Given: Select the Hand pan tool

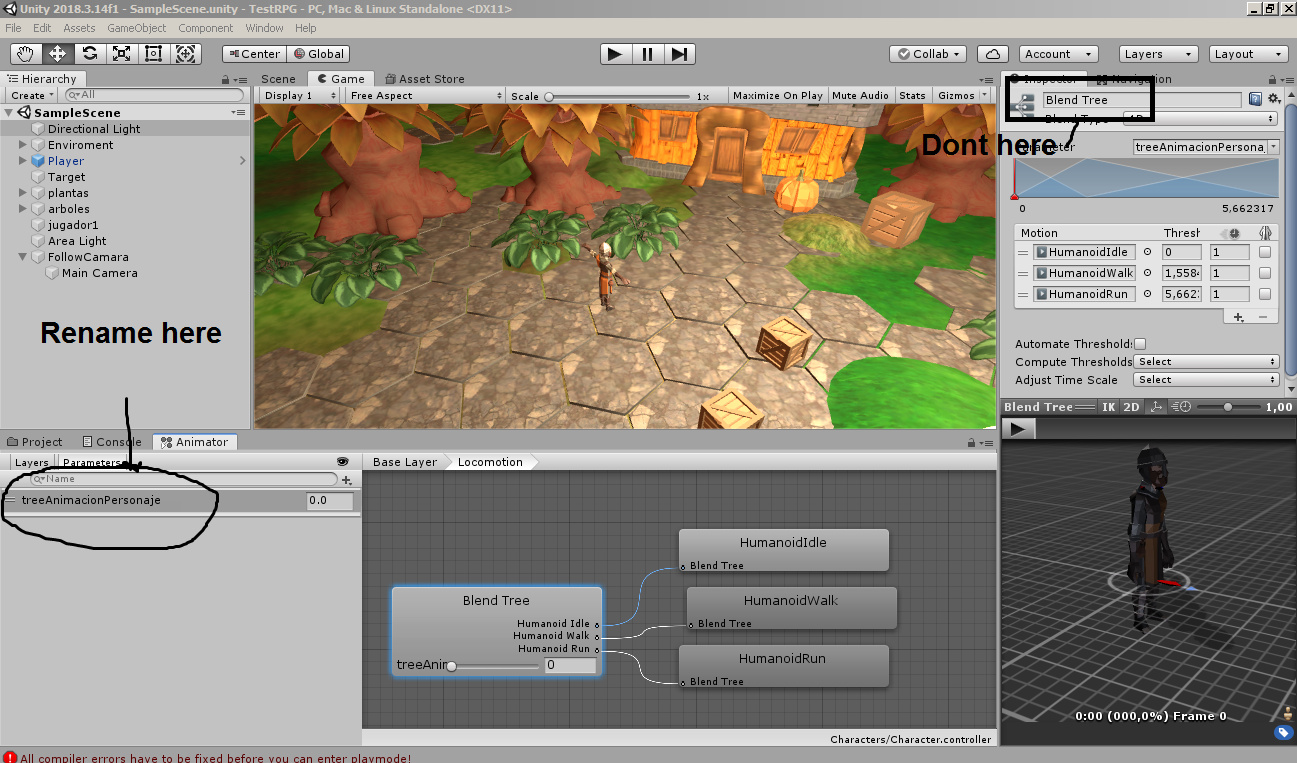Looking at the screenshot, I should tap(25, 53).
